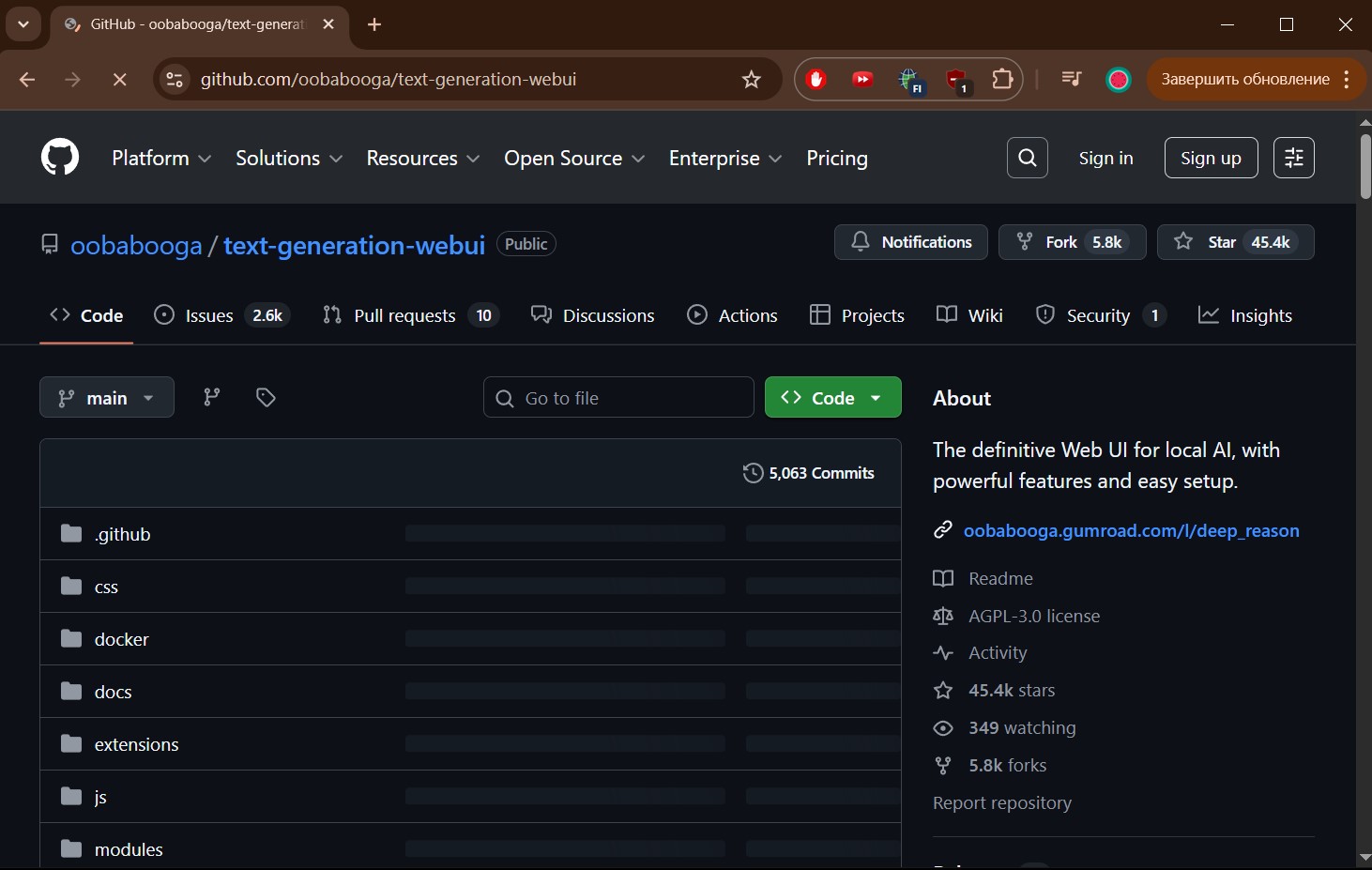Open the appearance settings sliders button
The height and width of the screenshot is (870, 1372).
coord(1293,158)
